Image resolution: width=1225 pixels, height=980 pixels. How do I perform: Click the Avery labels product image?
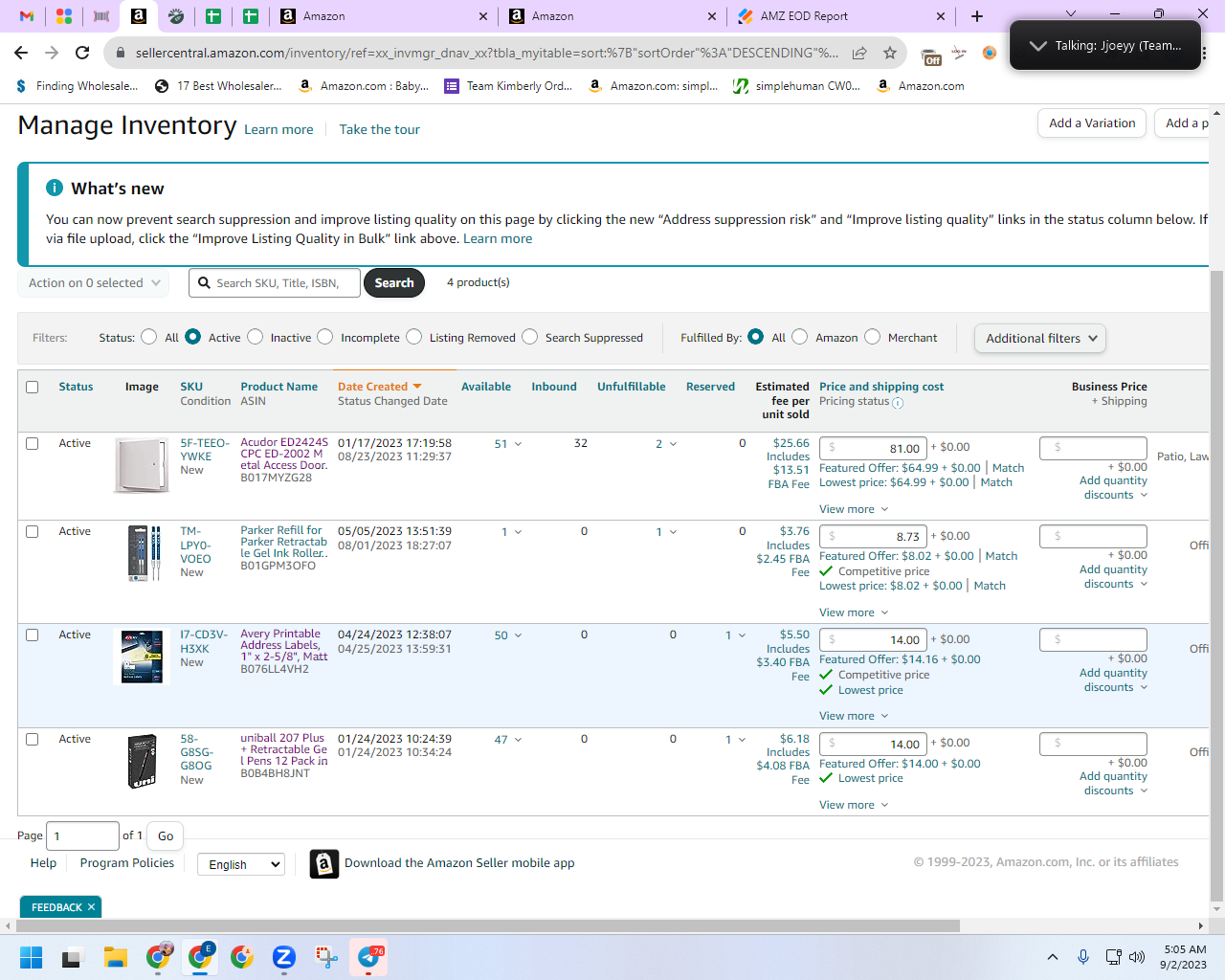click(142, 657)
